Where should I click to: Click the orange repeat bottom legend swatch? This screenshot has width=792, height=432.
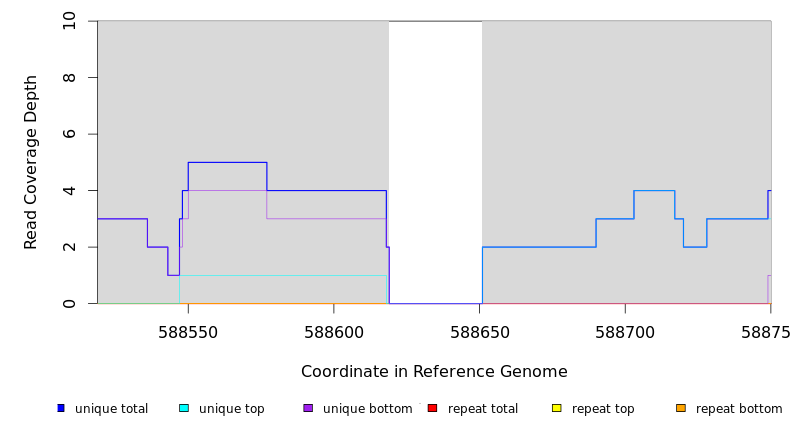click(x=681, y=408)
